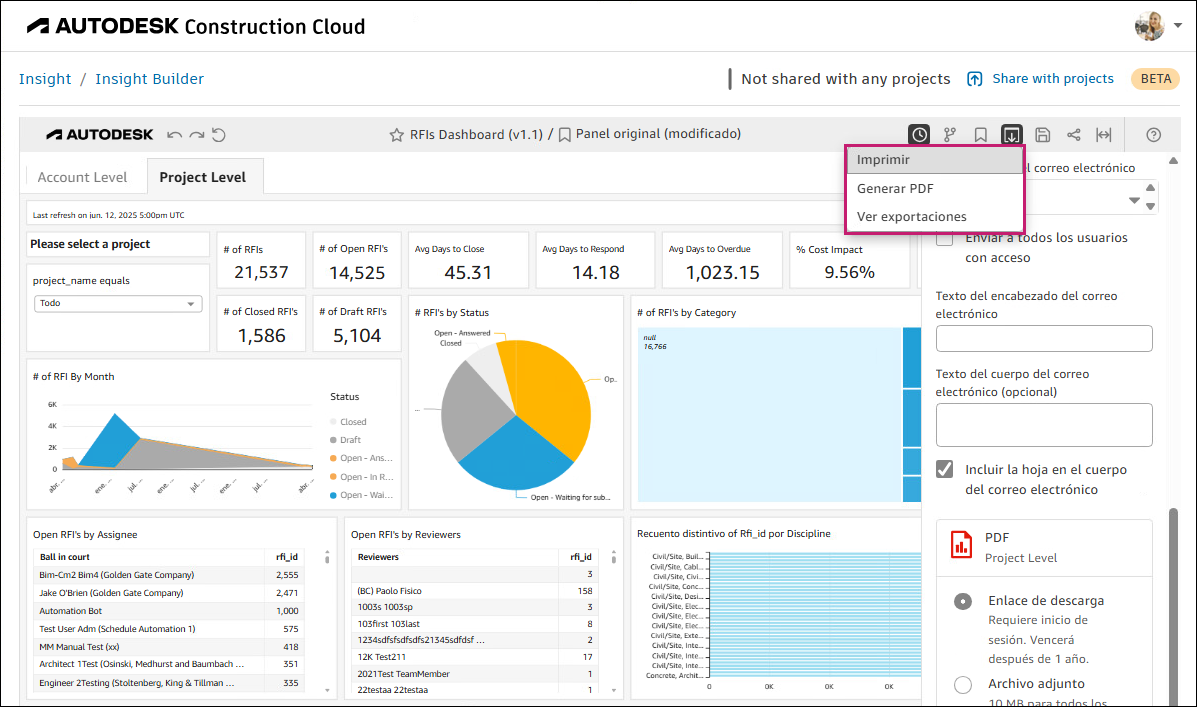
Task: Click the save floppy disk icon
Action: [1043, 134]
